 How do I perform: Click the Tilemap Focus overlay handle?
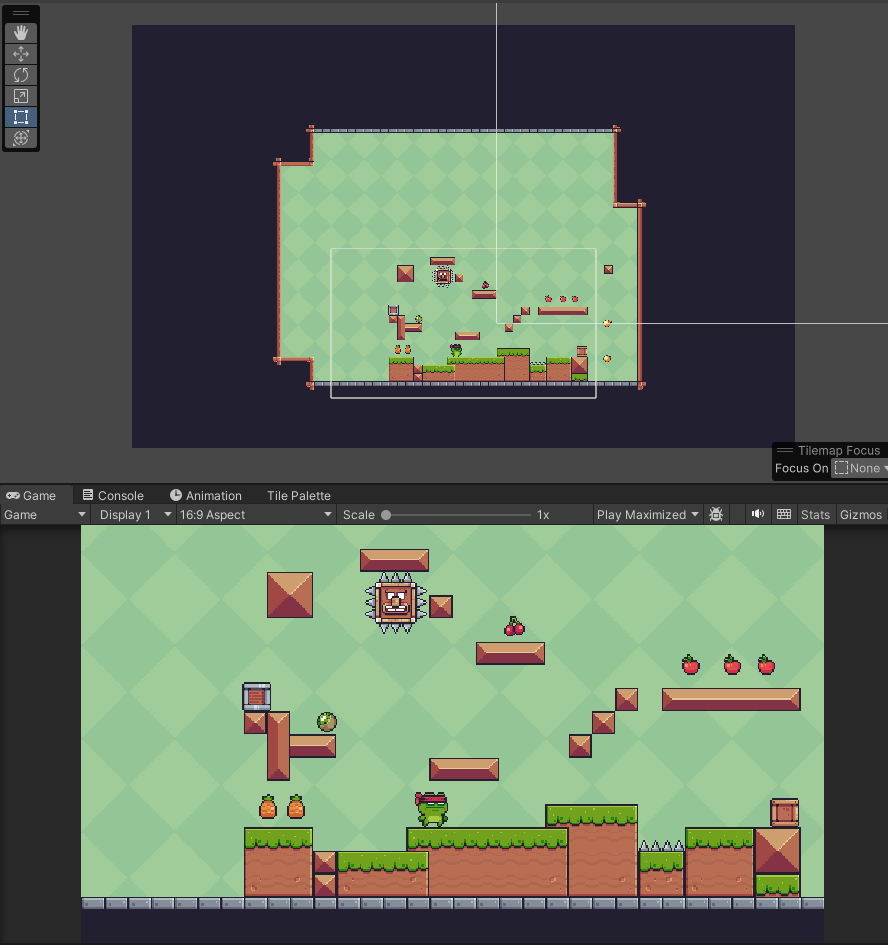point(784,450)
